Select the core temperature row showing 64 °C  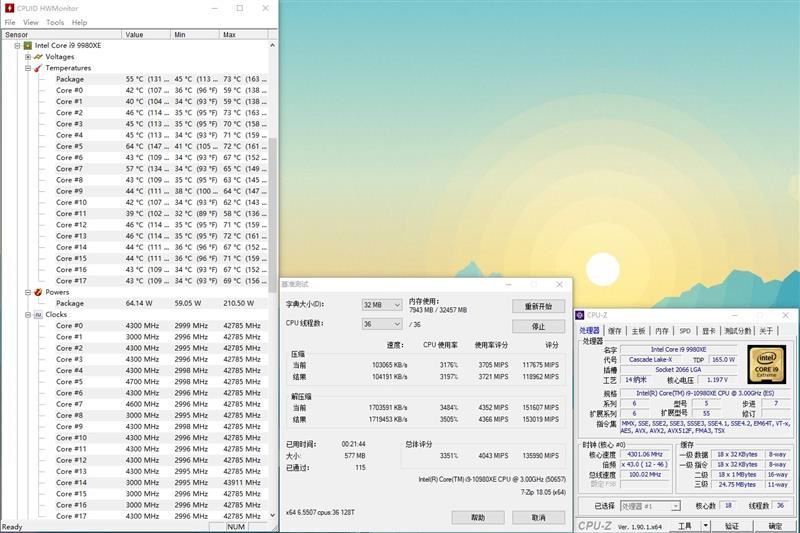(x=161, y=146)
